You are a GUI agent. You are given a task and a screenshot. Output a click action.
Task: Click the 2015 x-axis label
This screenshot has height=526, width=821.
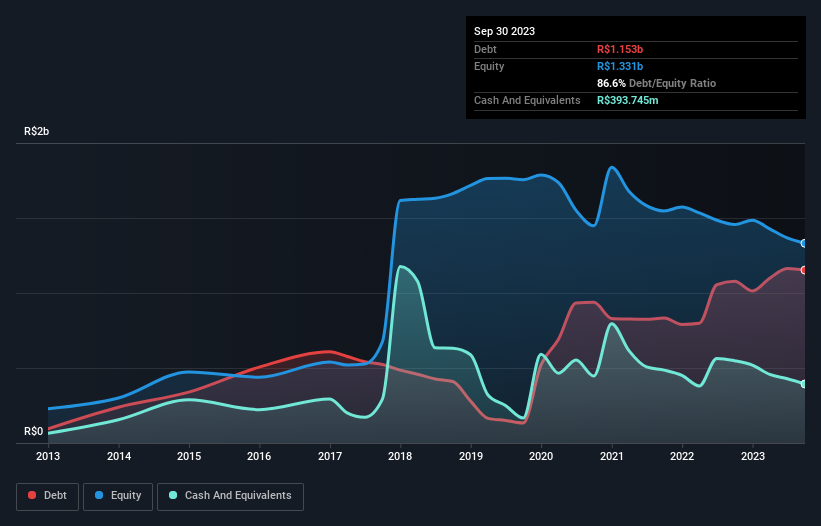(189, 456)
